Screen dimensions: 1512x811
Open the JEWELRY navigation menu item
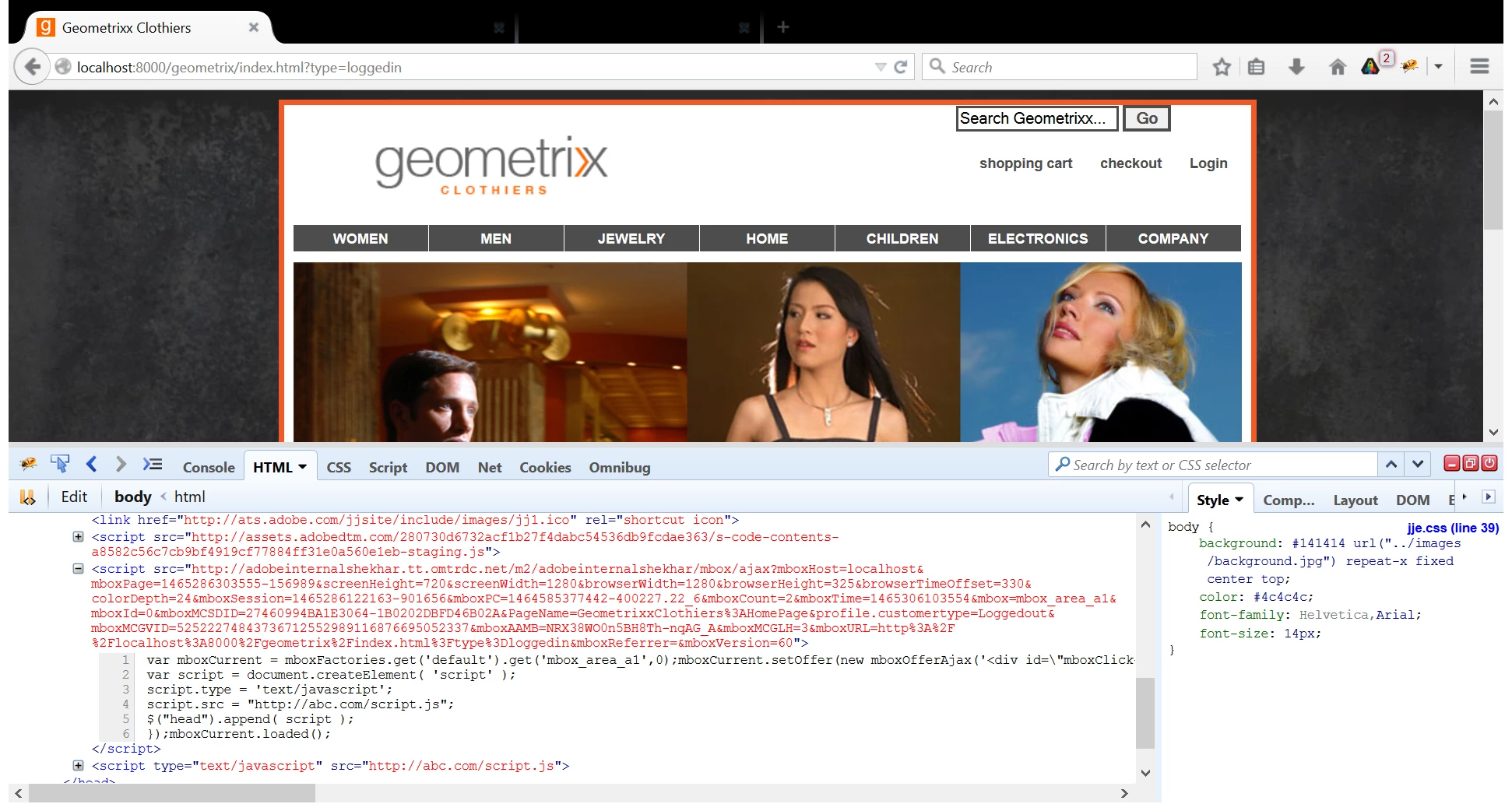coord(631,238)
